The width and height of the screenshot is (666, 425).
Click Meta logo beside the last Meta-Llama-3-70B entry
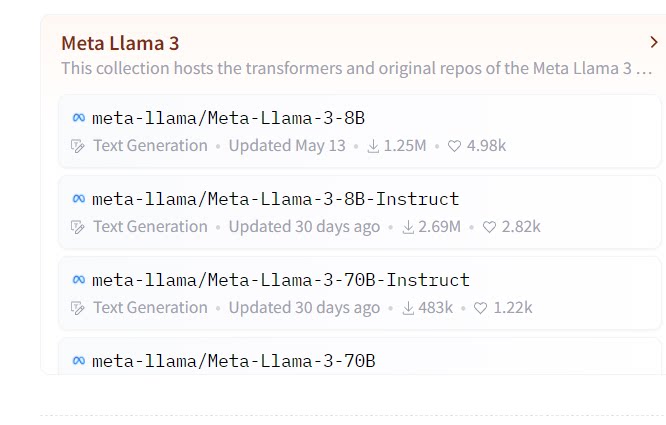click(79, 360)
